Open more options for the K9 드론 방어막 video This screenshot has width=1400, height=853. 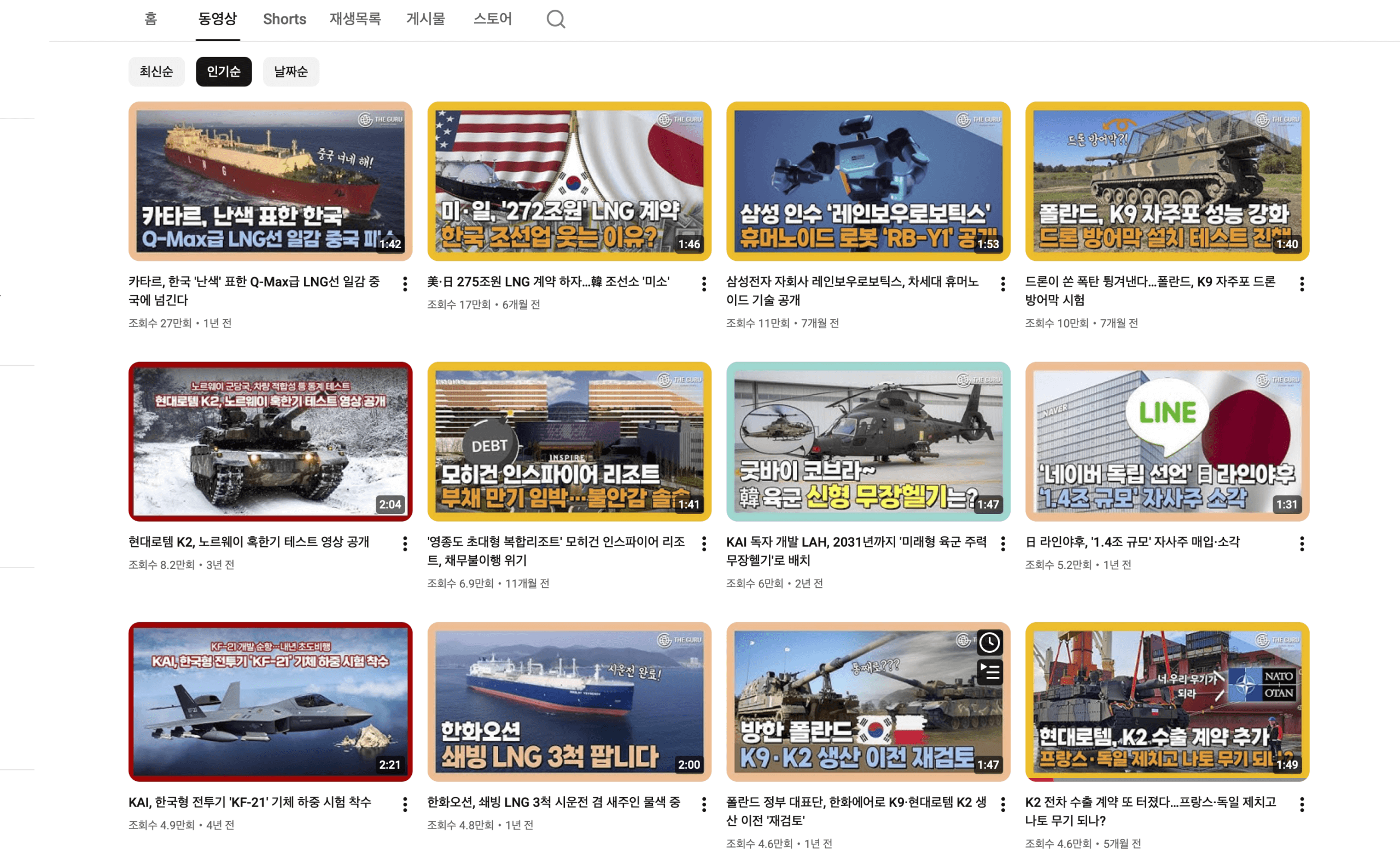tap(1302, 284)
